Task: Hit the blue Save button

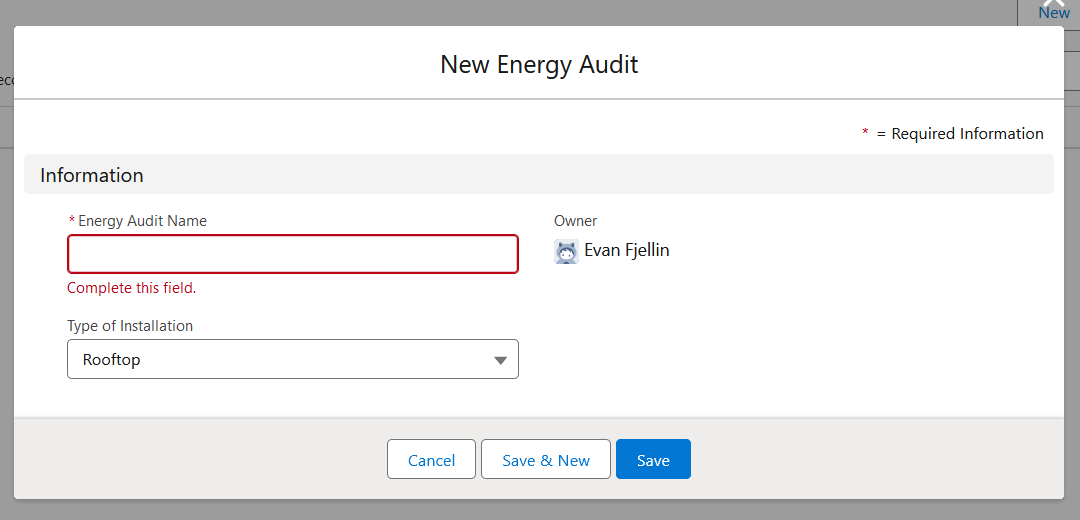Action: tap(653, 460)
